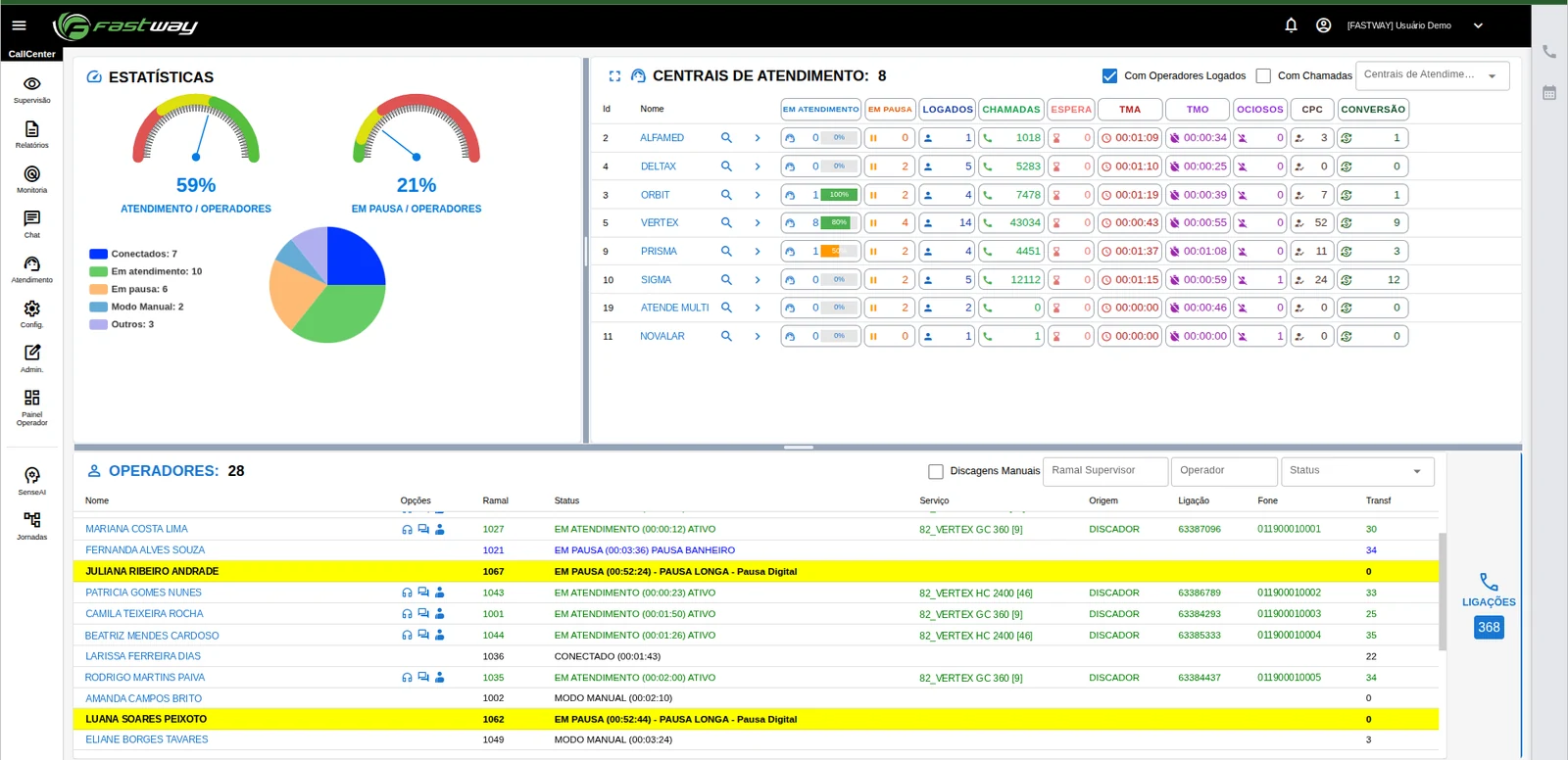Viewport: 1568px width, 760px height.
Task: Open the Atendimento sidebar item
Action: coord(31,269)
